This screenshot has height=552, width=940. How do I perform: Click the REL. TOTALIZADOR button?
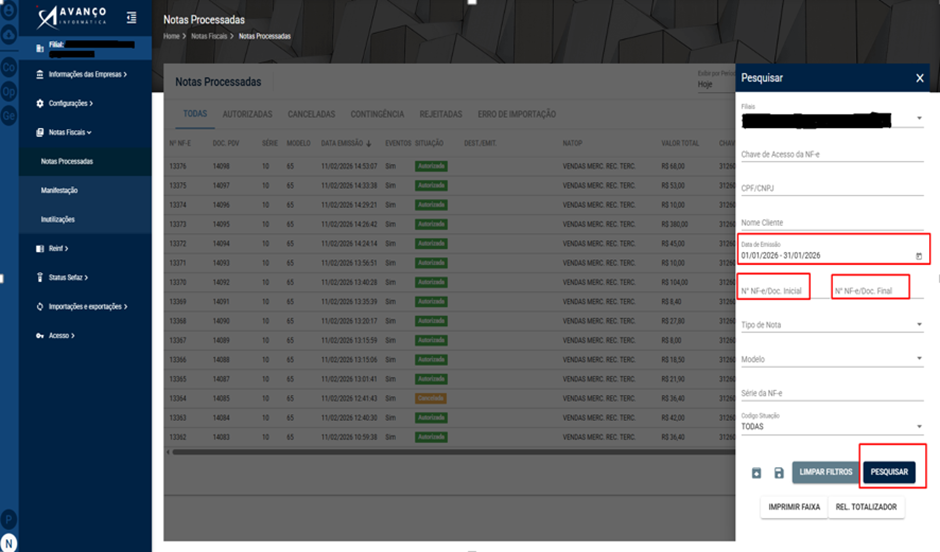[x=866, y=507]
